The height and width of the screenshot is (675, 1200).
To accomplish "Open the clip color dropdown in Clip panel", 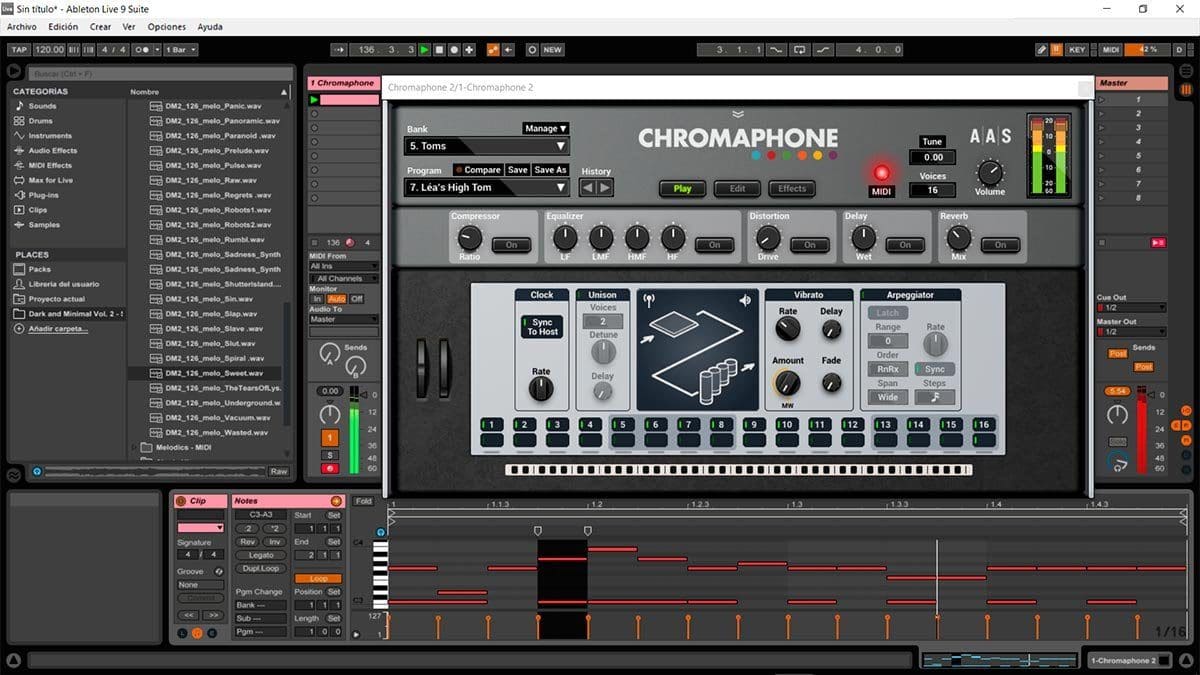I will 200,527.
